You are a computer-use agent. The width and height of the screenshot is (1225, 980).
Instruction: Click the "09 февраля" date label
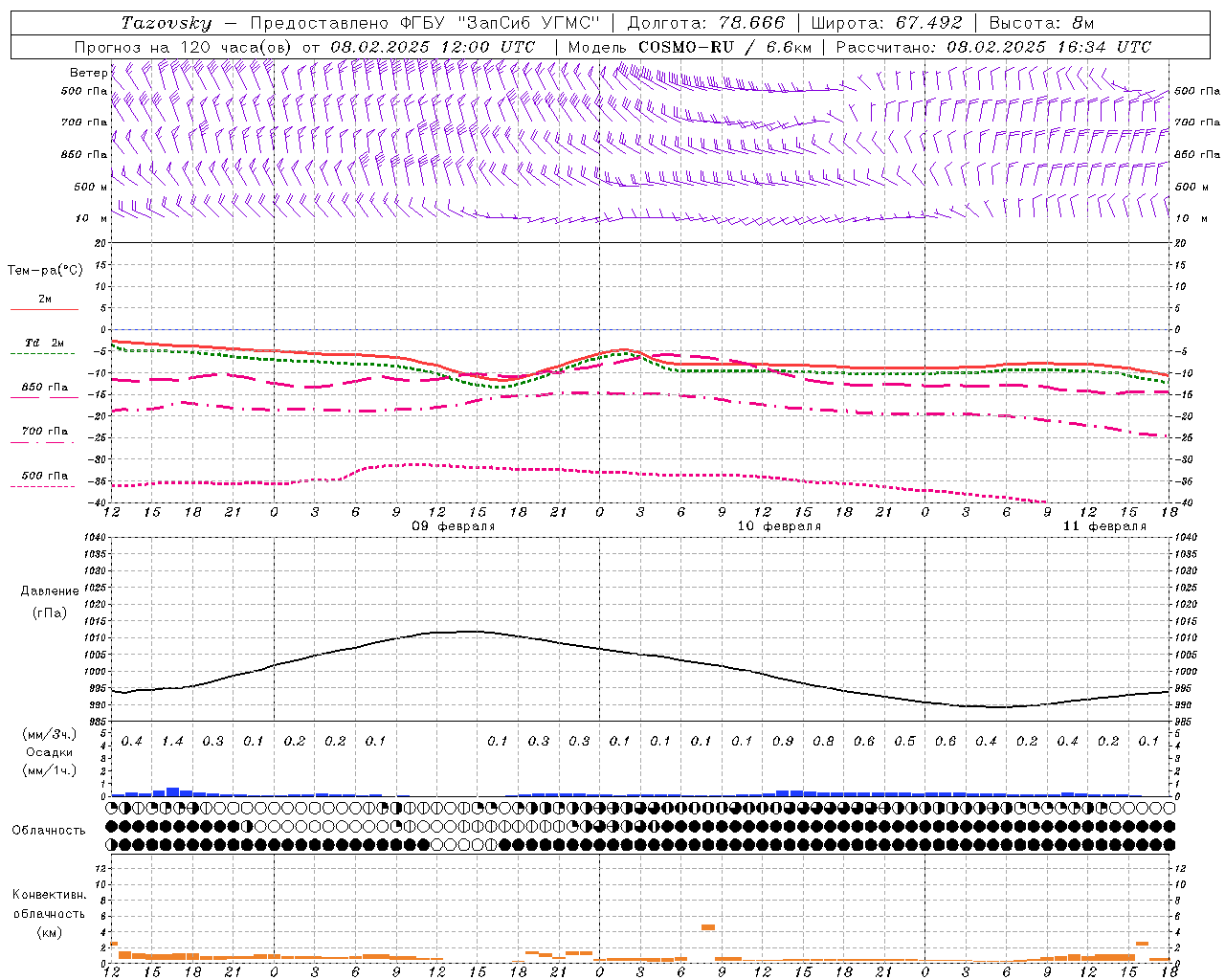point(454,526)
